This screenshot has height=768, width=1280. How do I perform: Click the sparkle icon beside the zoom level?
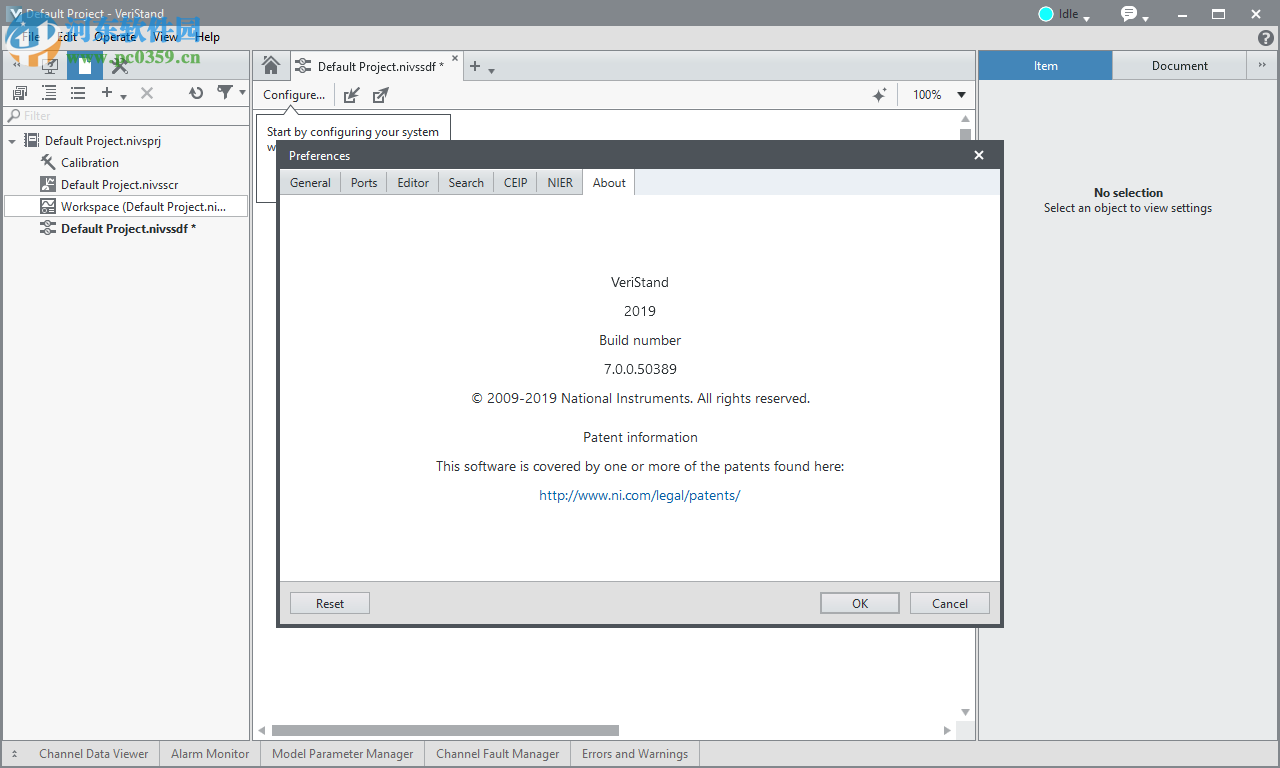tap(879, 95)
